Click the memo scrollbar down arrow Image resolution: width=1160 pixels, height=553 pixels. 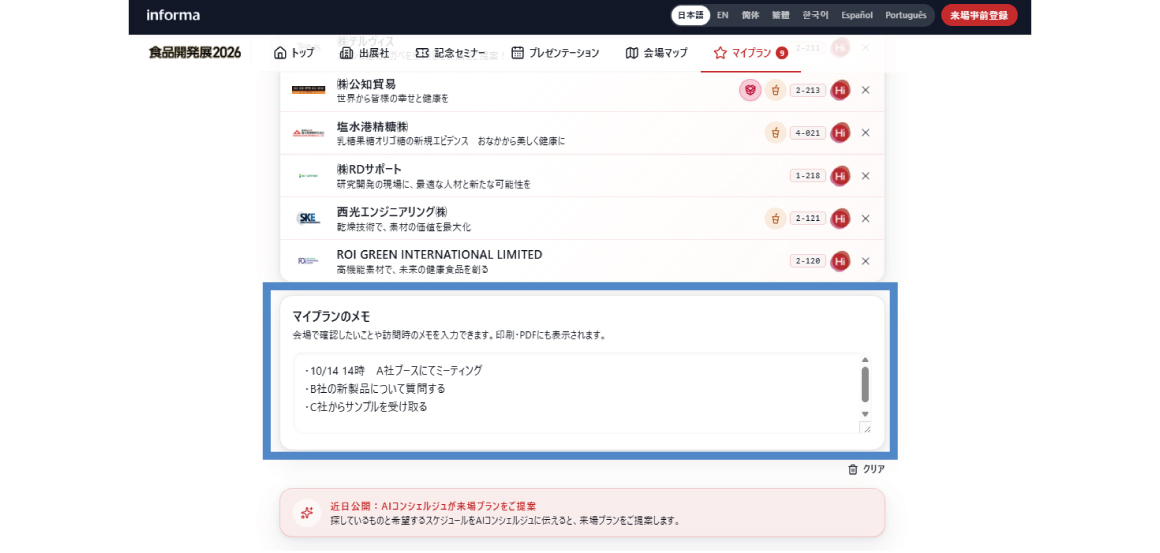(866, 414)
